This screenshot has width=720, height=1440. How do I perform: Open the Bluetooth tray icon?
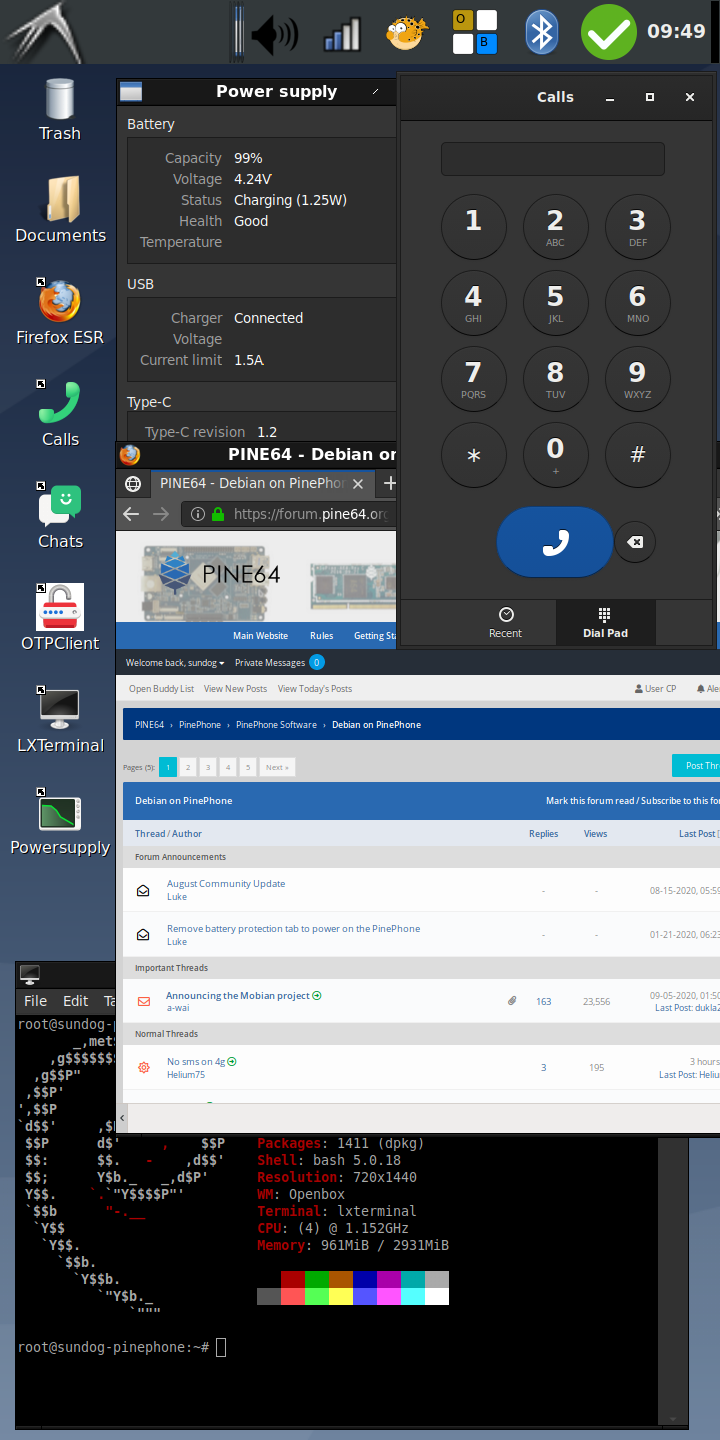click(x=541, y=33)
